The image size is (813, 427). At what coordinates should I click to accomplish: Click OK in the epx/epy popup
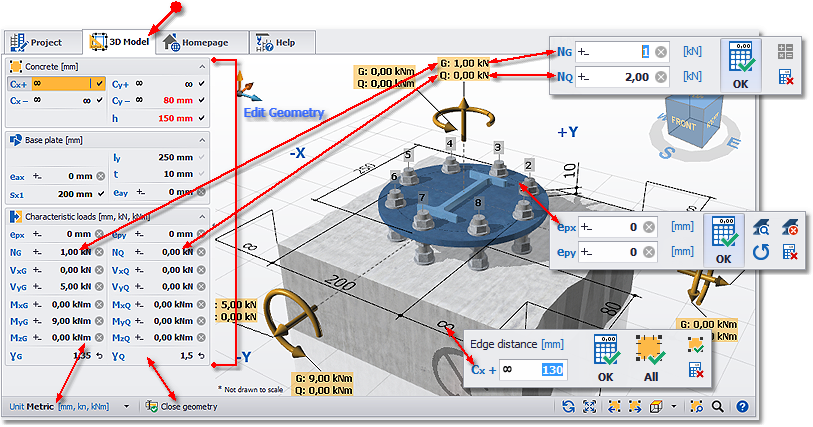[x=724, y=241]
